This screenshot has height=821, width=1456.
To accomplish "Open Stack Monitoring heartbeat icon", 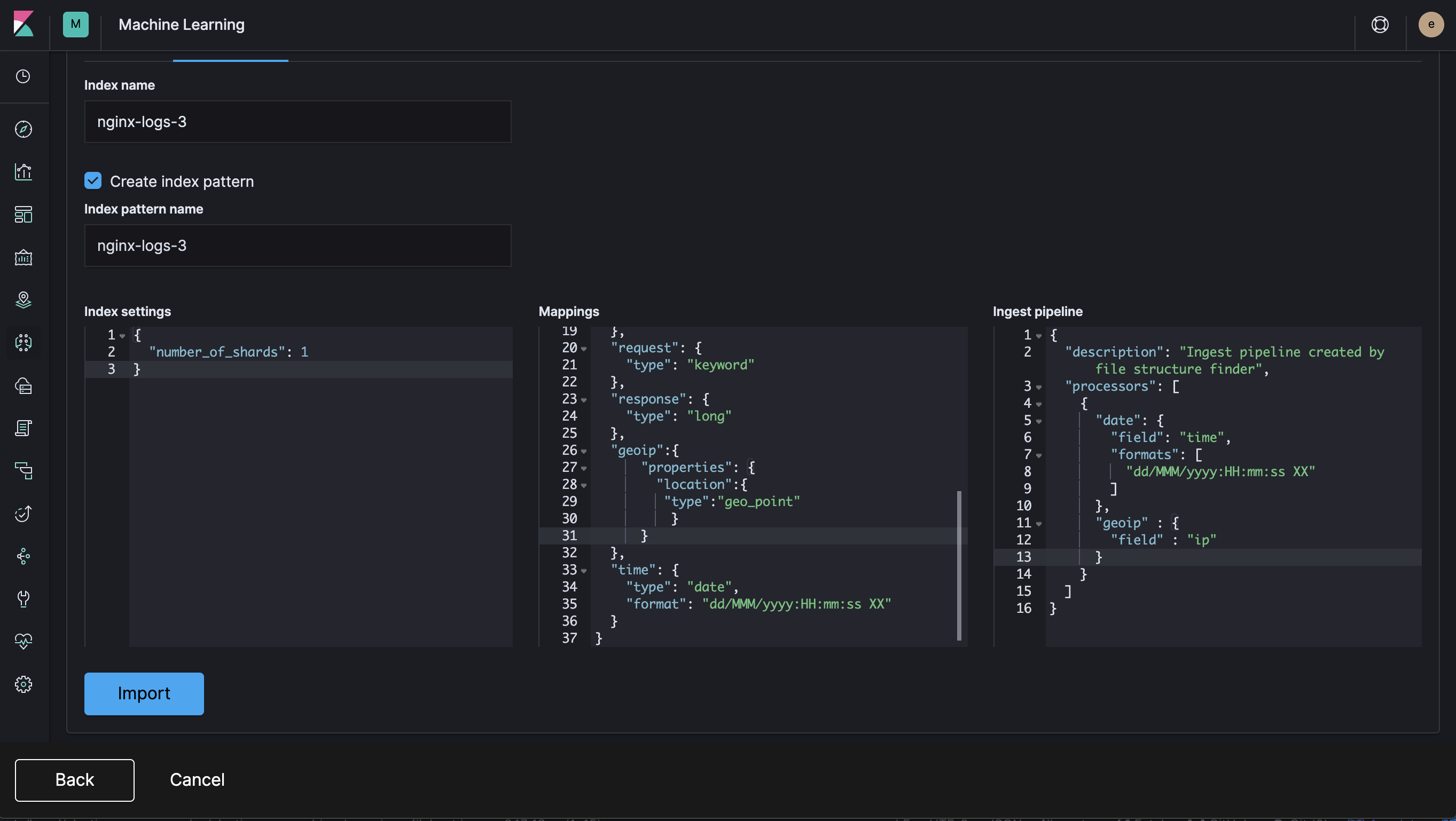I will tap(23, 641).
